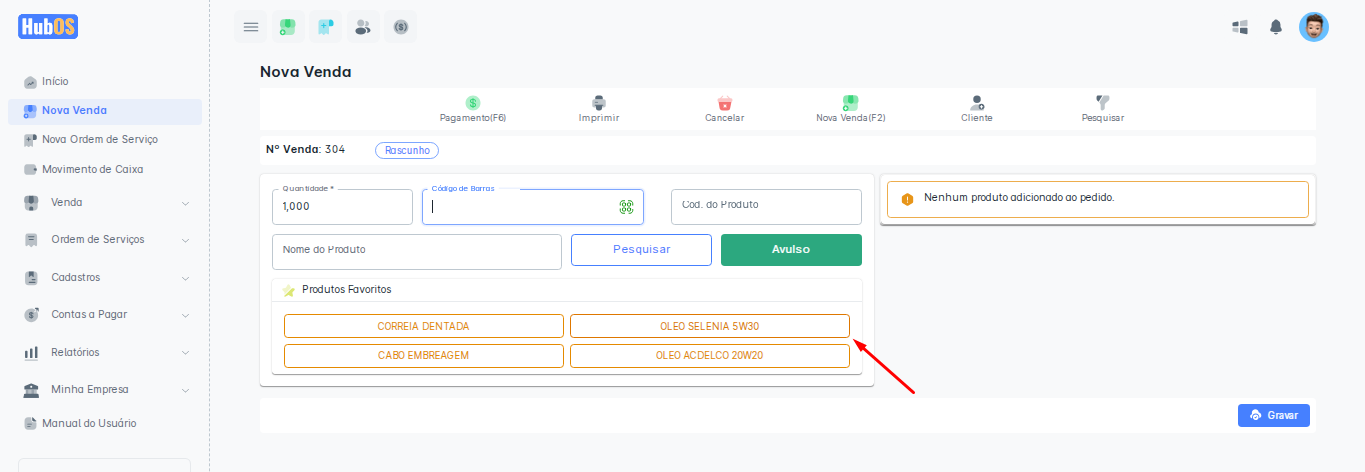
Task: Click the blue Gravar button
Action: [x=1273, y=415]
